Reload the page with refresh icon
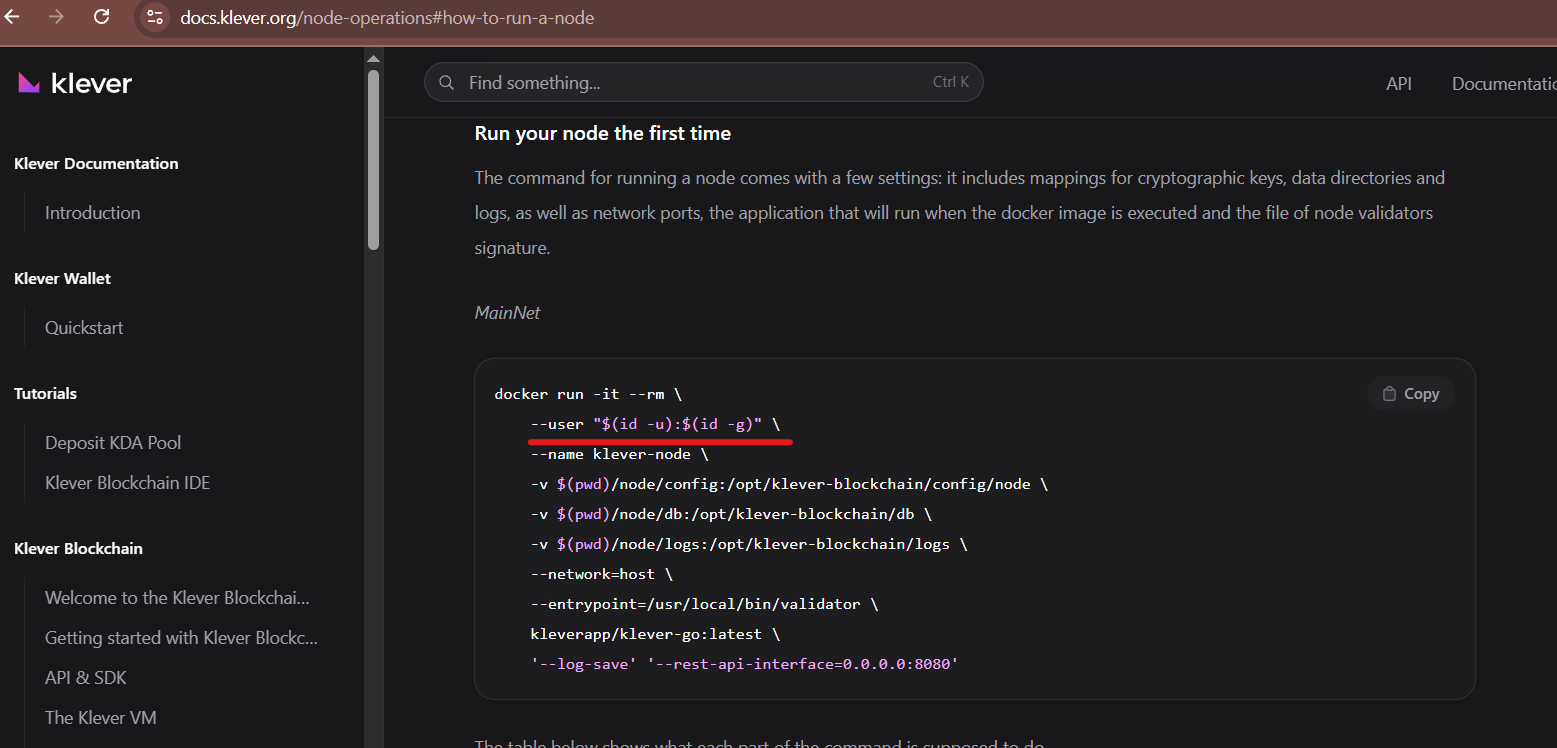Image resolution: width=1557 pixels, height=748 pixels. click(101, 17)
